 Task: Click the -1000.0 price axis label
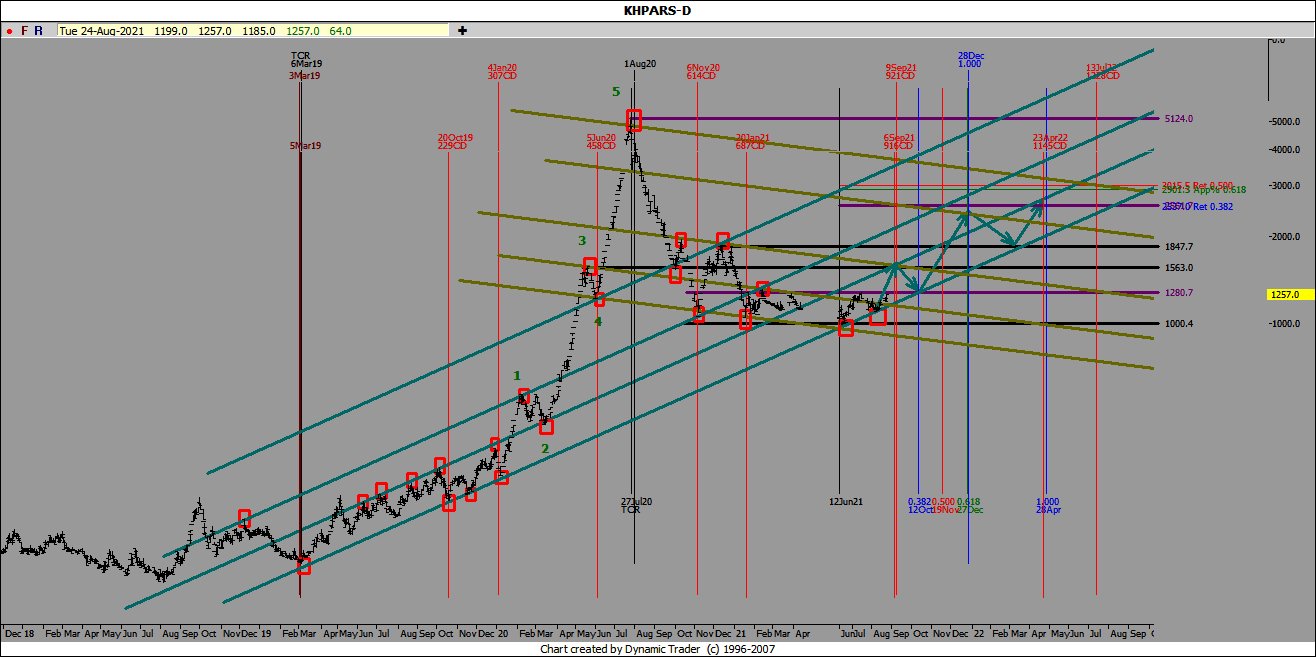point(1283,324)
